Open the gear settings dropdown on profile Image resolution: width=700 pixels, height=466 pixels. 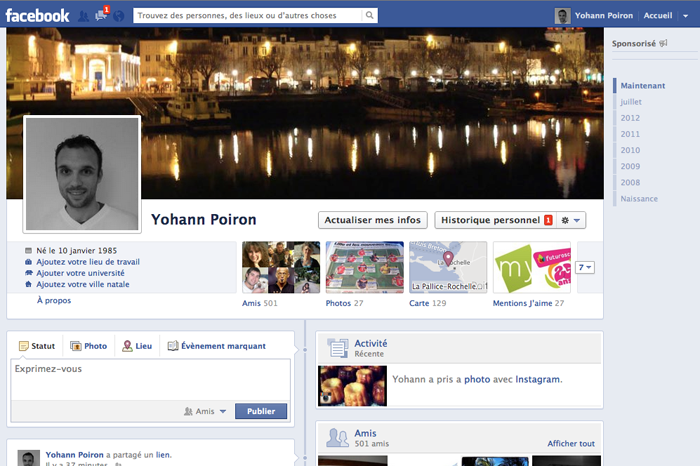point(572,220)
